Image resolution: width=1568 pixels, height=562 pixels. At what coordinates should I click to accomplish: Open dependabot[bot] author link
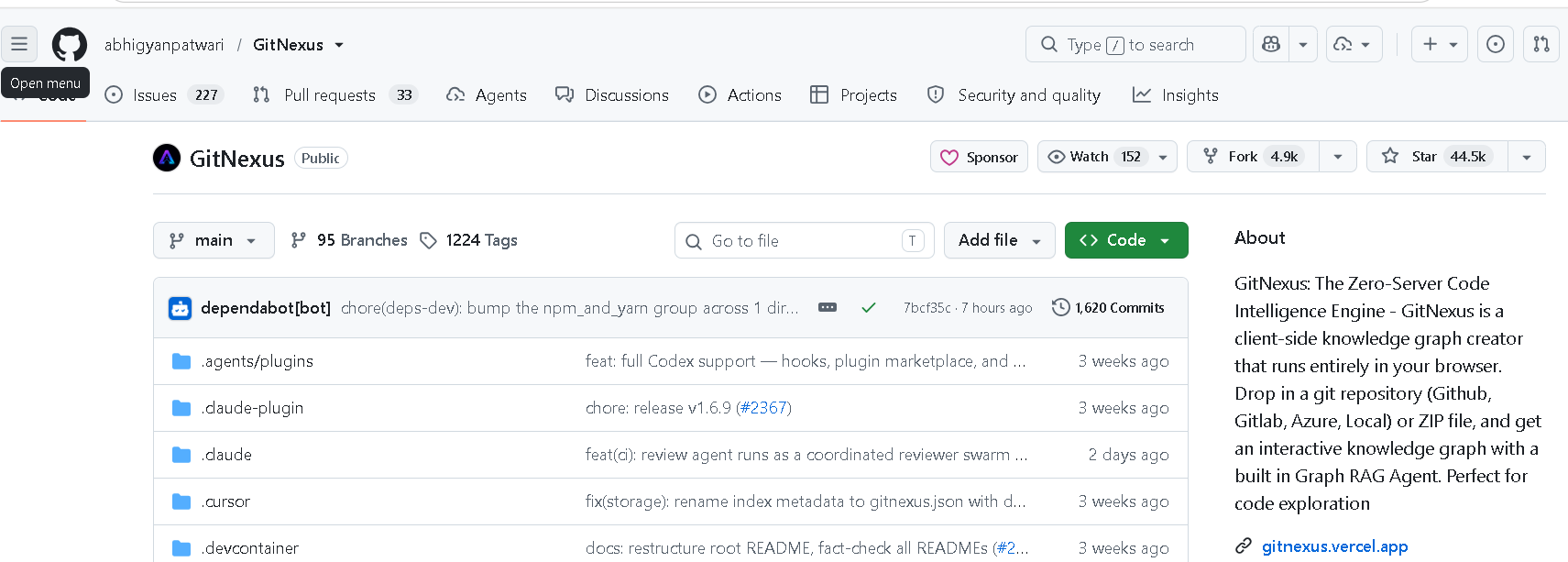point(266,308)
